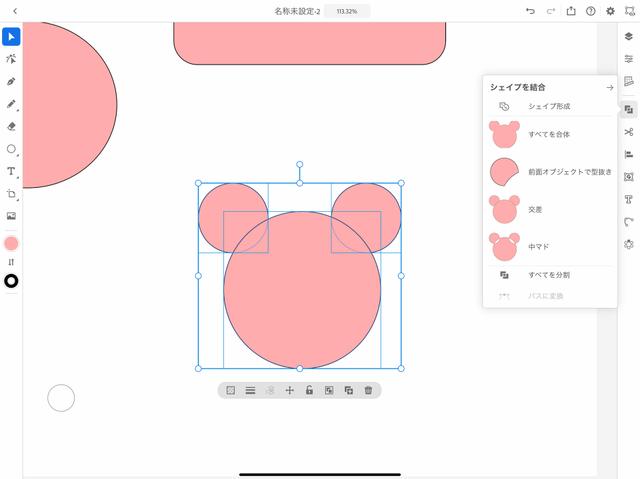The width and height of the screenshot is (640, 479).
Task: Open the Repeat flower icon panel
Action: click(629, 244)
